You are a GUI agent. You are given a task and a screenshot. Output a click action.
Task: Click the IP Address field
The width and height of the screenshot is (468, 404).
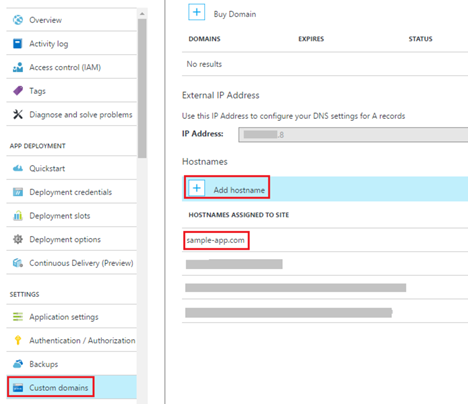coord(353,135)
